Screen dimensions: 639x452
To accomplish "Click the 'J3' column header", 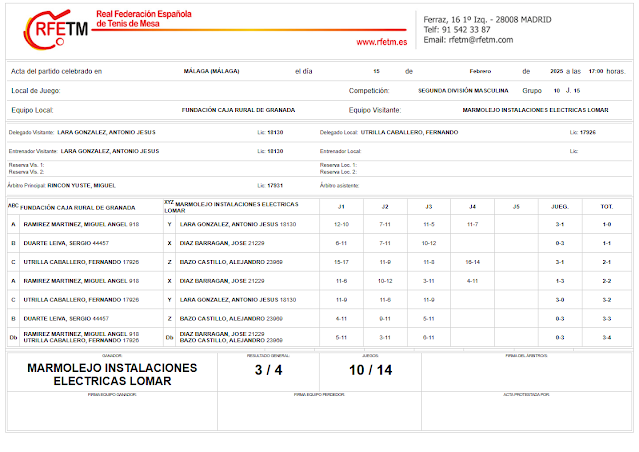I will pyautogui.click(x=429, y=207).
